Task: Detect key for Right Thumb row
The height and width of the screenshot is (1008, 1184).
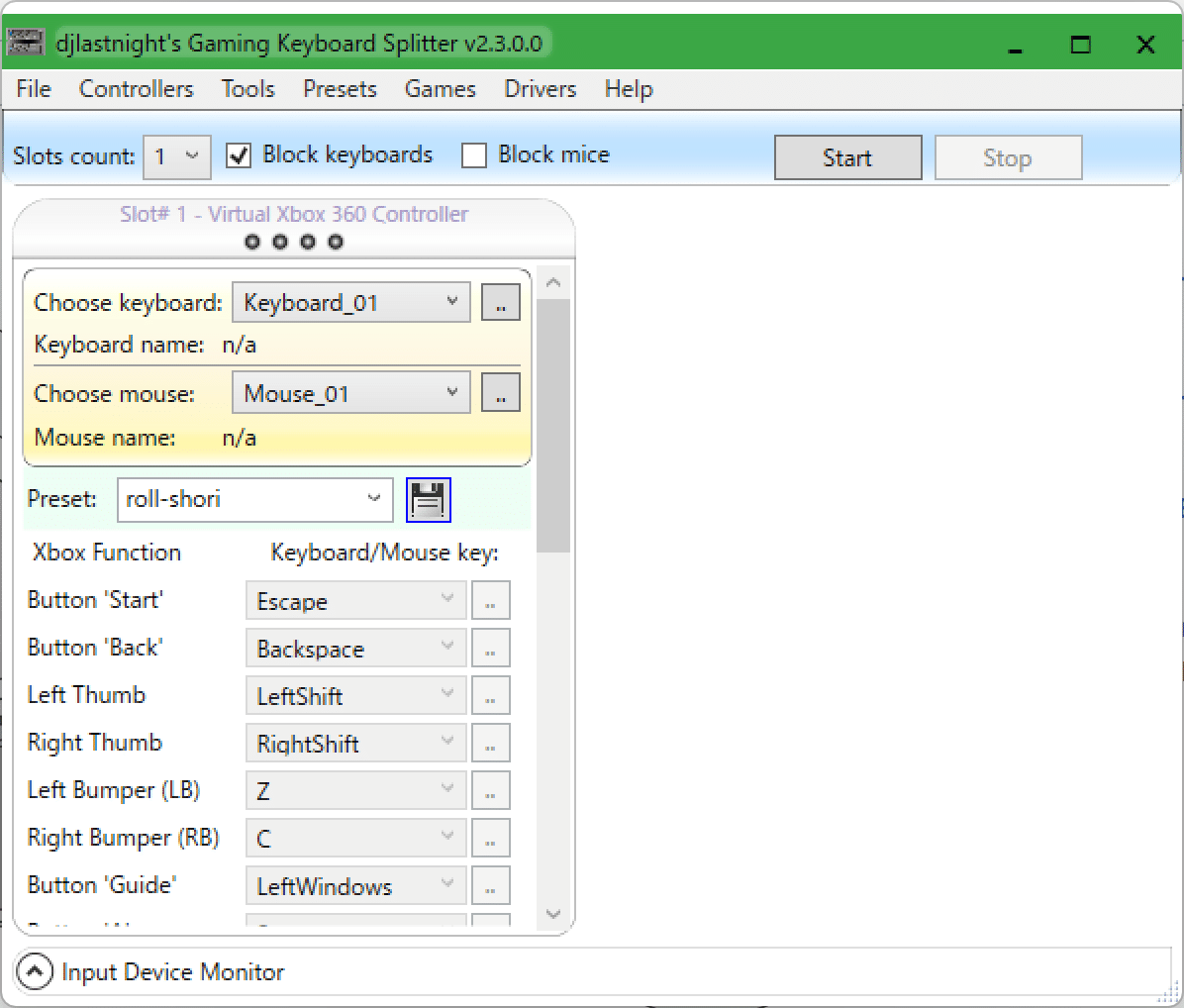Action: point(491,744)
